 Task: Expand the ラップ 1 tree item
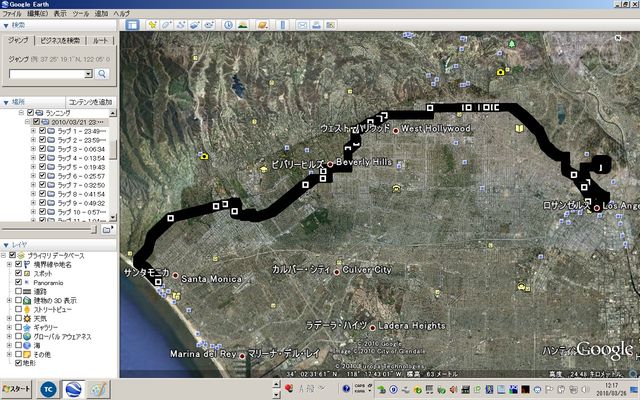[32, 130]
